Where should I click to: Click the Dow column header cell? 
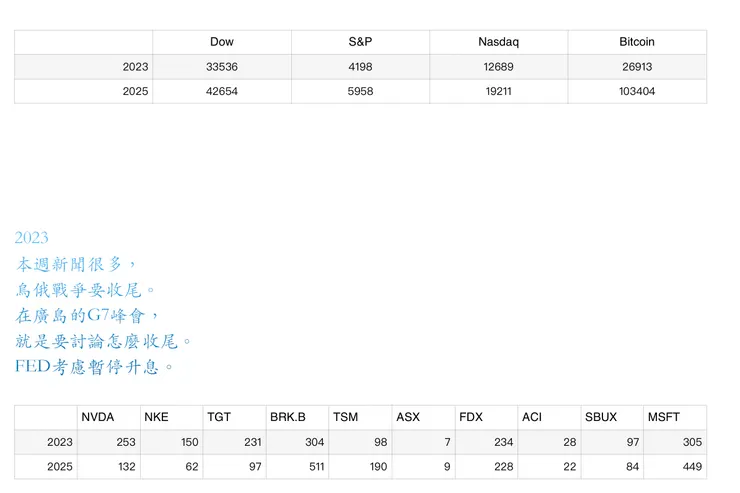click(221, 42)
